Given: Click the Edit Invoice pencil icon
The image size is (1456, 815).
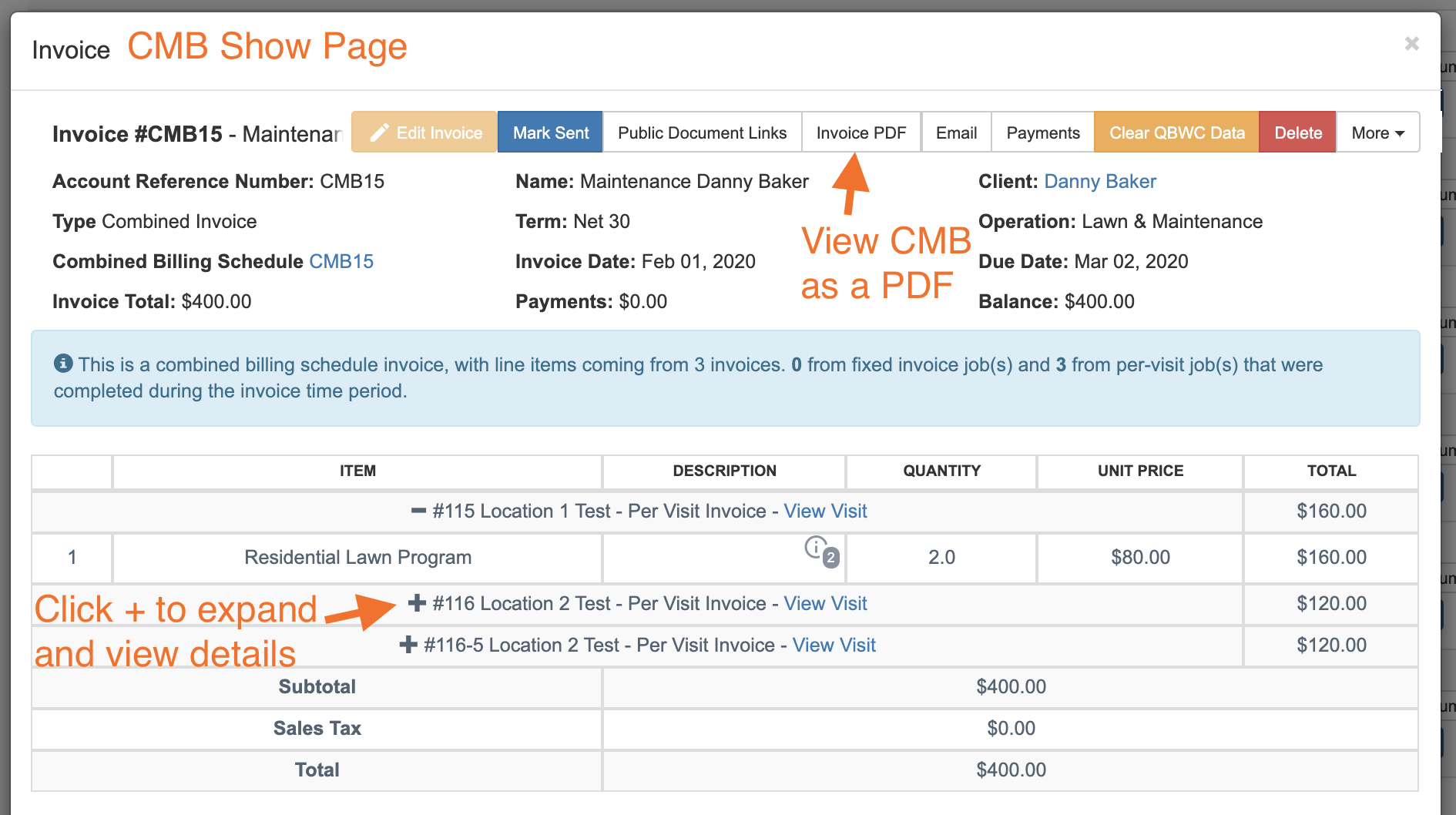Looking at the screenshot, I should pyautogui.click(x=378, y=133).
